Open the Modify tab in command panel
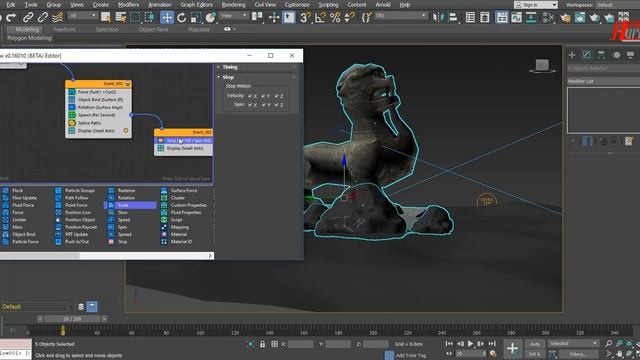 pyautogui.click(x=587, y=55)
